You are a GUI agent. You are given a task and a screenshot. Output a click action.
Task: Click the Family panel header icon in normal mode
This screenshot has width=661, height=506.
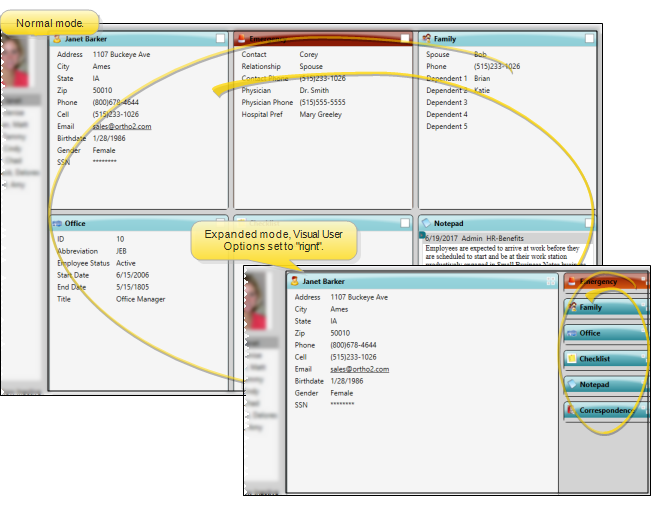426,39
